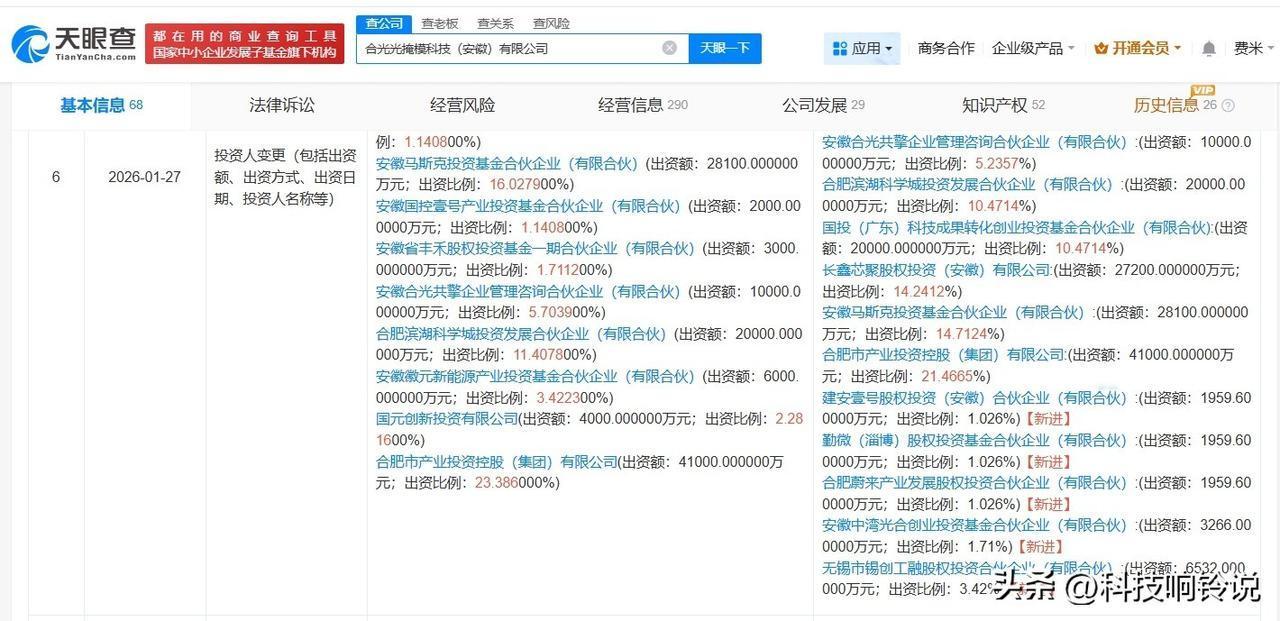Screen dimensions: 1280x621
Task: Open the 商务合作 link
Action: coord(946,48)
